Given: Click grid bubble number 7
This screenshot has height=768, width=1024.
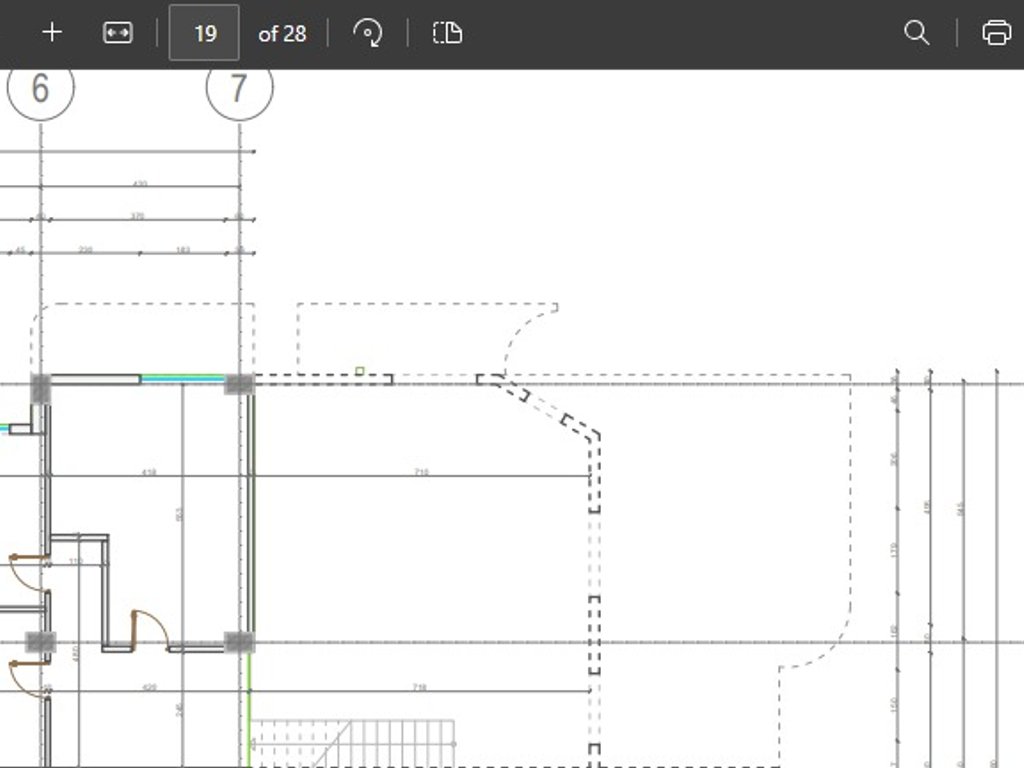Looking at the screenshot, I should pyautogui.click(x=239, y=88).
